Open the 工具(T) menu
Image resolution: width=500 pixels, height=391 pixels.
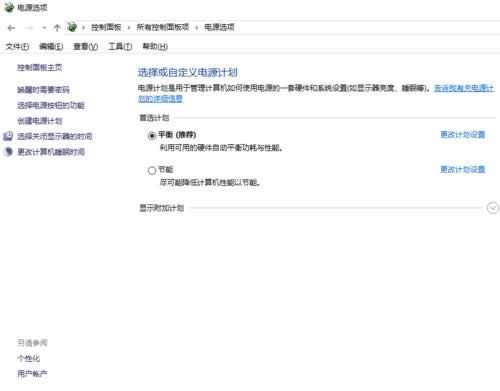pyautogui.click(x=120, y=47)
